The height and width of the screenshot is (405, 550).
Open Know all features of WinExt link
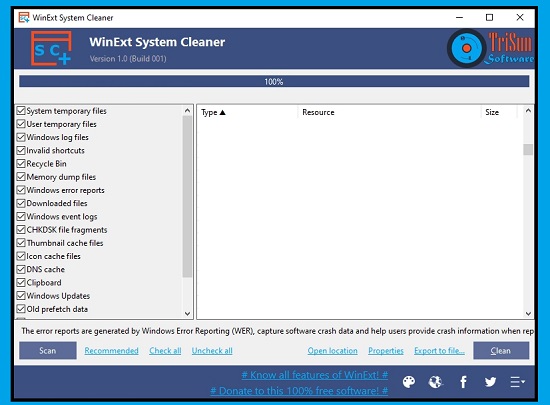(315, 375)
